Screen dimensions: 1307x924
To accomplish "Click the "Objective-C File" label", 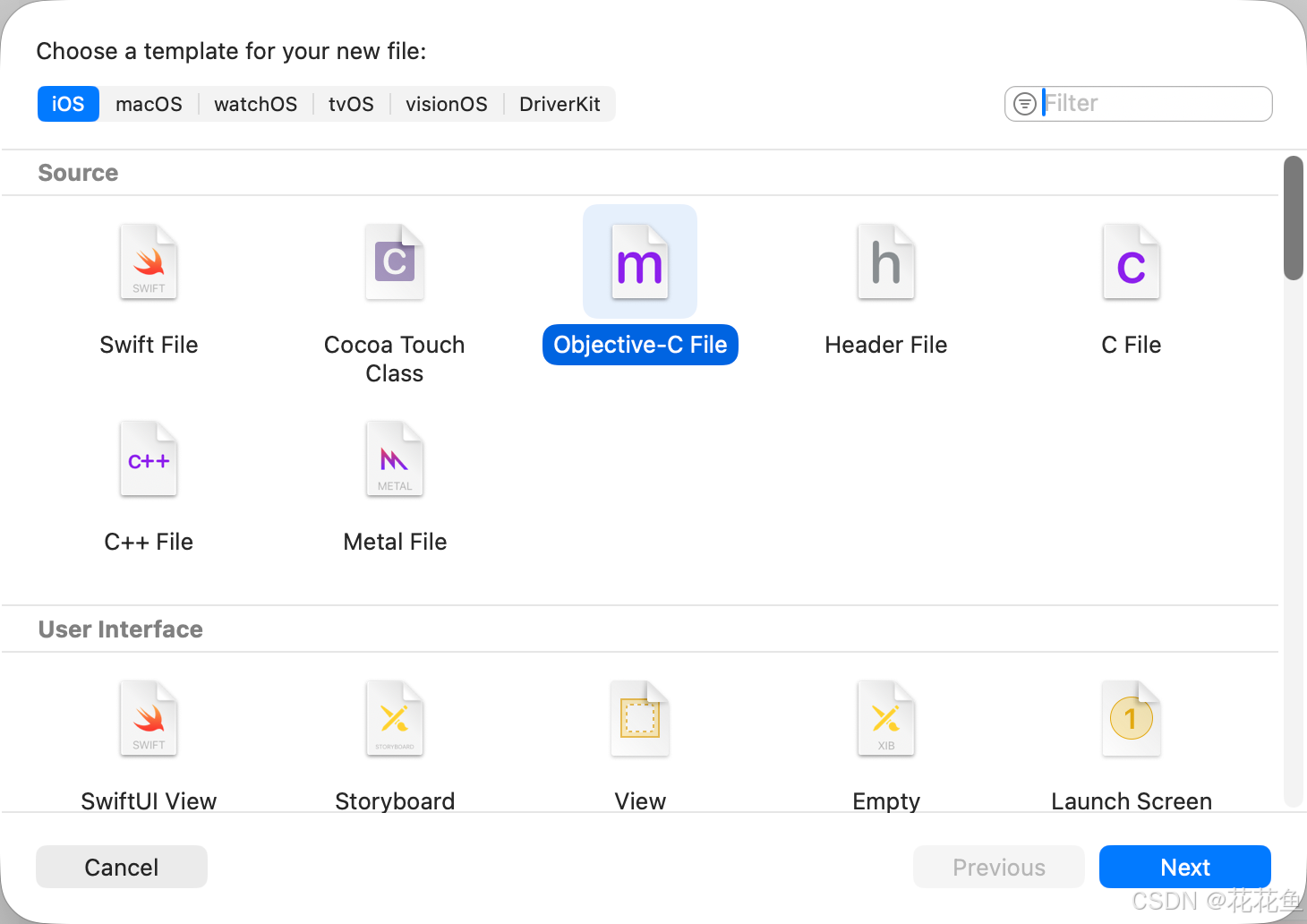I will coord(640,345).
